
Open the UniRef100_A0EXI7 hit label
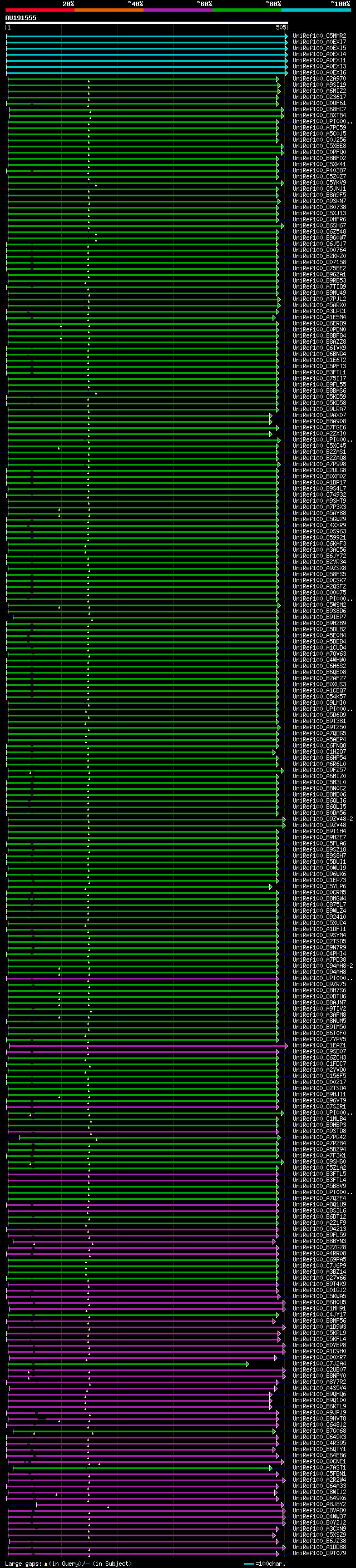coord(319,42)
